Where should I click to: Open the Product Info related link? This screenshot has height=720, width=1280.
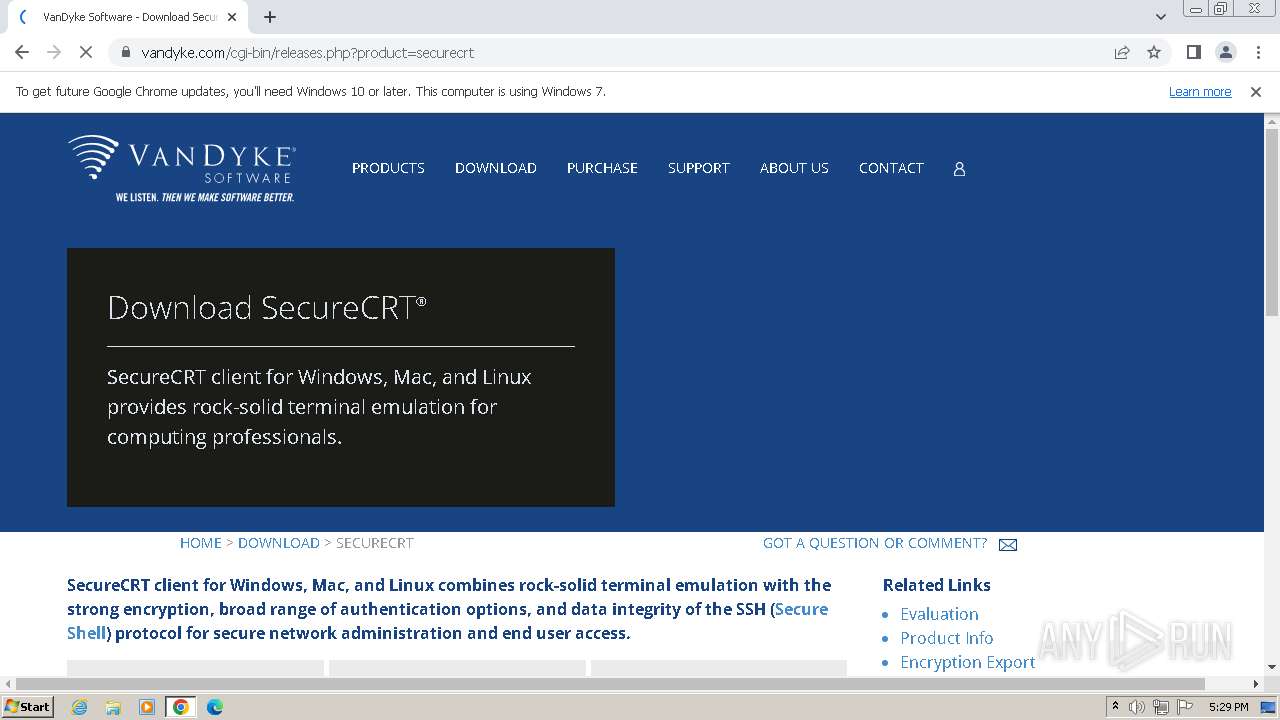947,638
